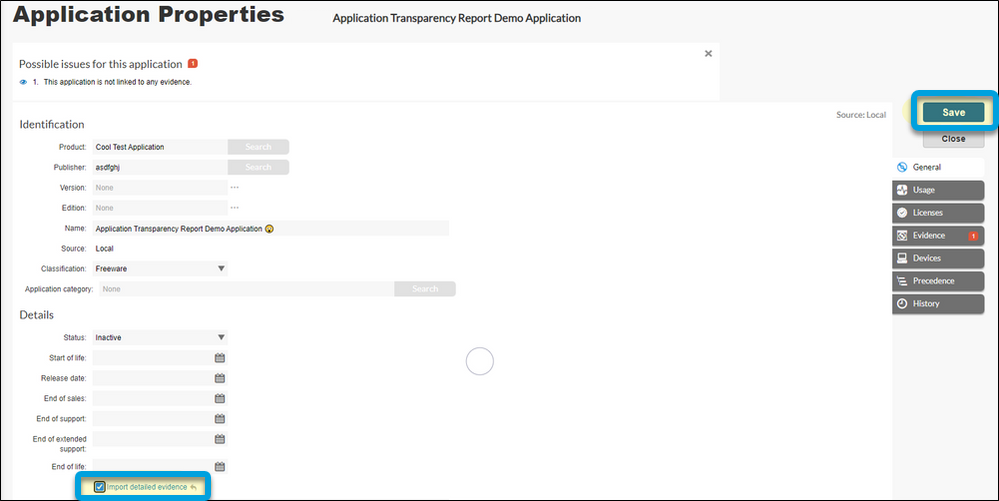The image size is (999, 501).
Task: Click 'This application is not linked' issue text
Action: pyautogui.click(x=117, y=82)
